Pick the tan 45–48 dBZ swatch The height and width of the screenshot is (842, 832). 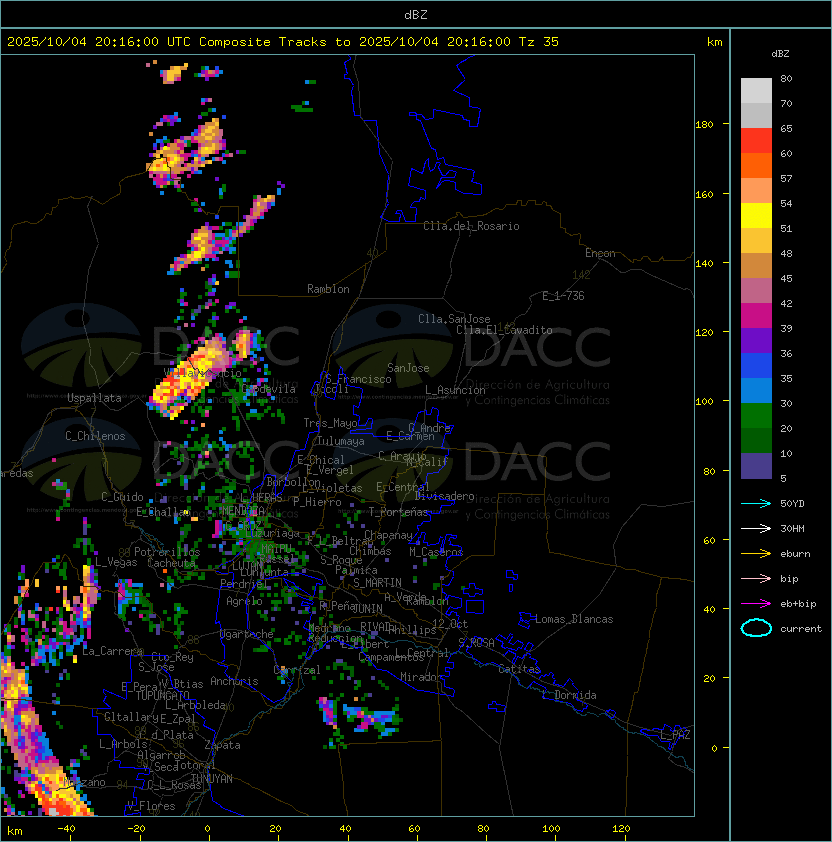756,266
